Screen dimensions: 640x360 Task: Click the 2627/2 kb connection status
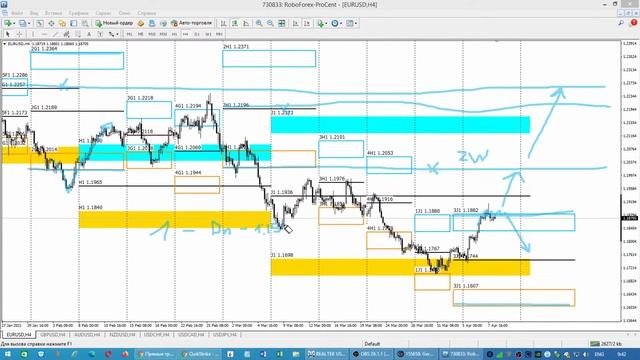click(607, 344)
